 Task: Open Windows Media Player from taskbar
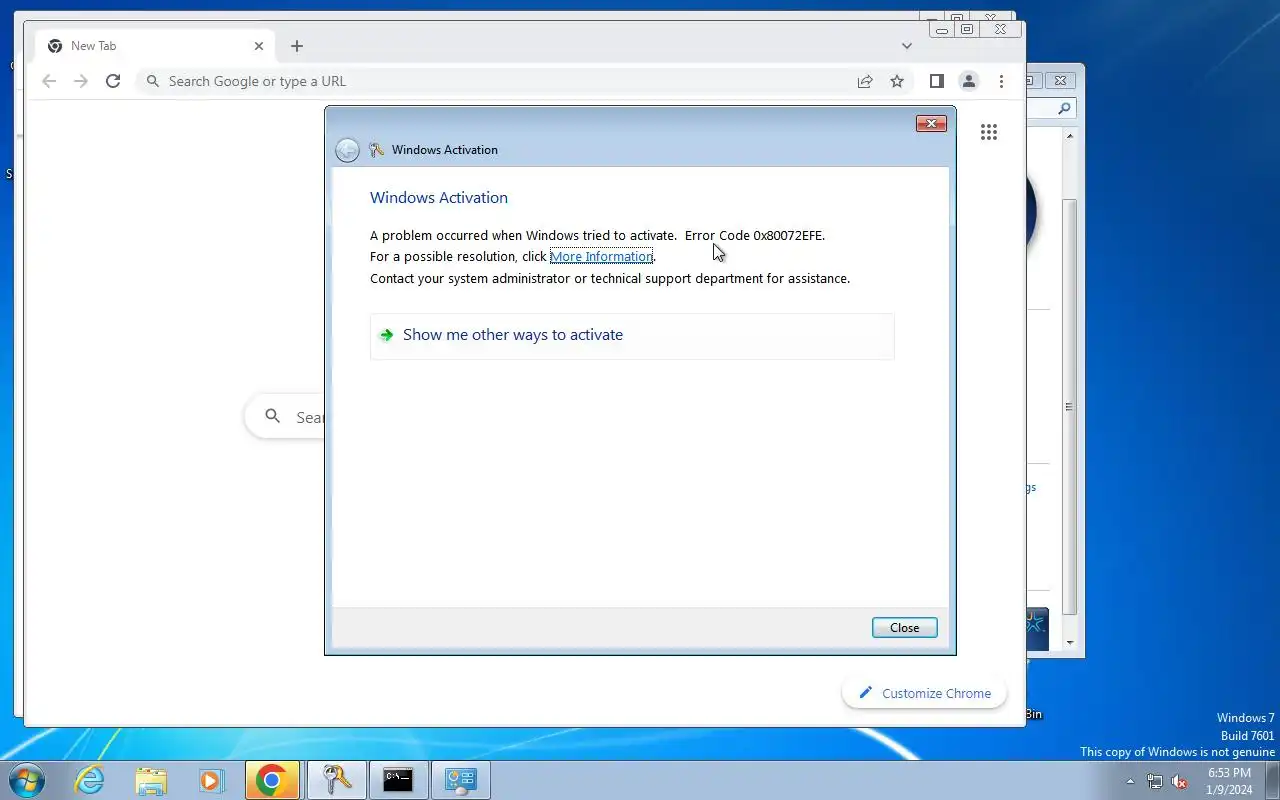pos(210,781)
